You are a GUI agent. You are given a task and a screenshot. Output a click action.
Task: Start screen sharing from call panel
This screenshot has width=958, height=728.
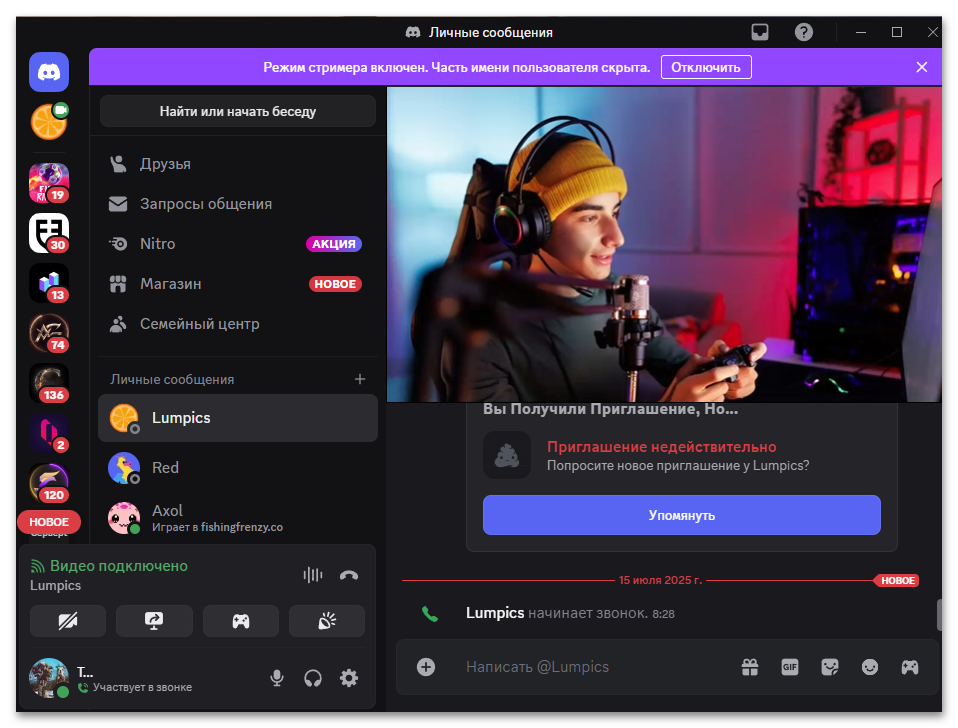tap(154, 621)
